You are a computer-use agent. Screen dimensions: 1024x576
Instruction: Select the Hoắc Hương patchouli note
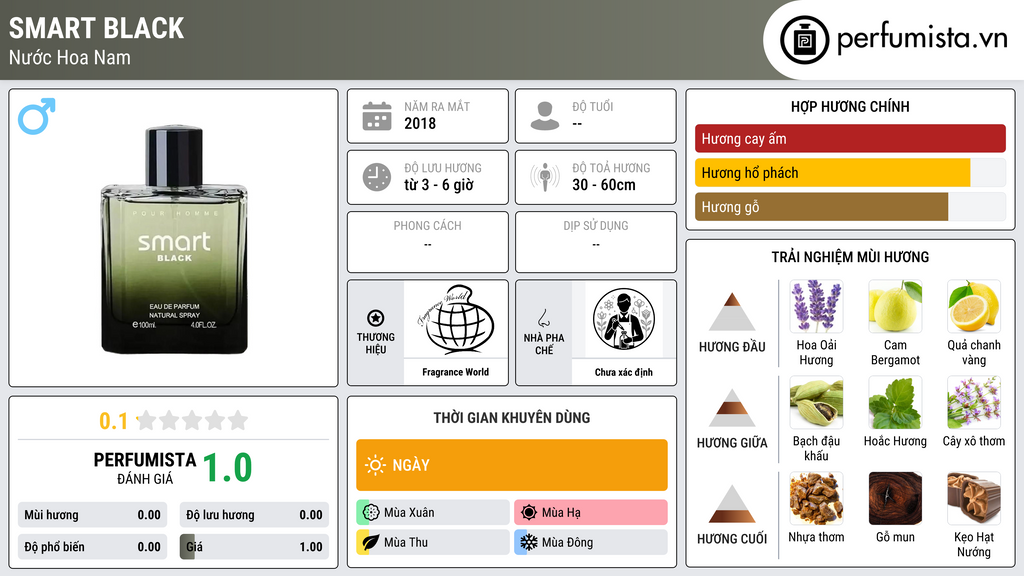(895, 403)
